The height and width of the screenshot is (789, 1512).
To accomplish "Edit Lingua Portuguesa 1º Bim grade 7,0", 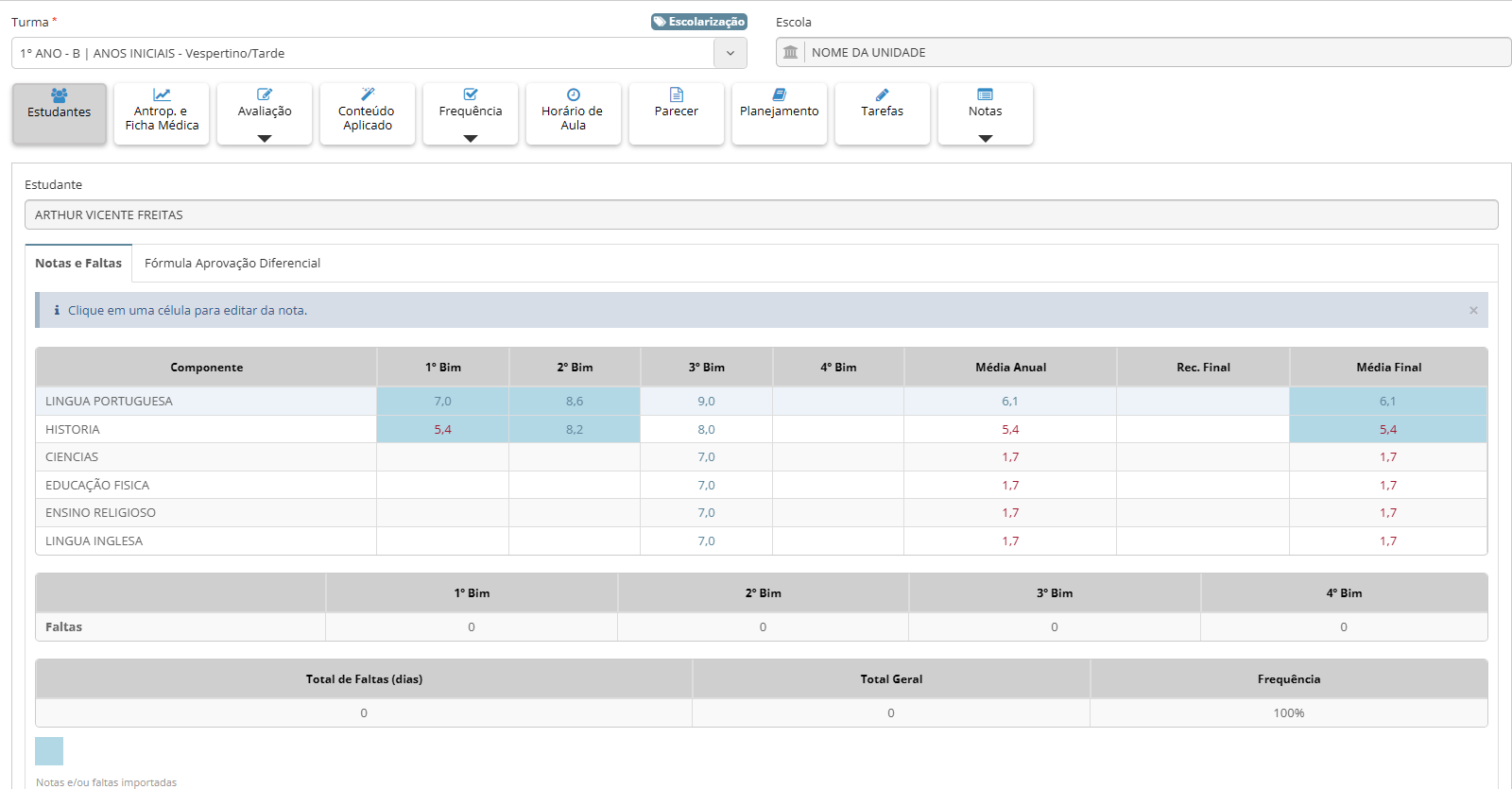I will pyautogui.click(x=442, y=401).
